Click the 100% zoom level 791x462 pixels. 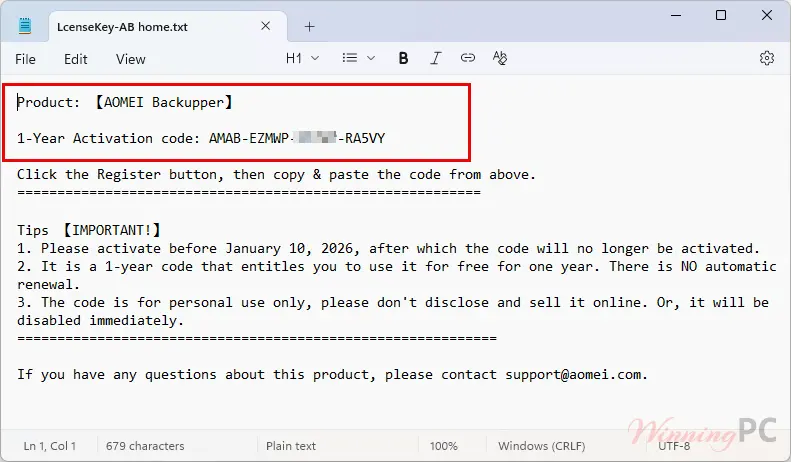pyautogui.click(x=443, y=446)
